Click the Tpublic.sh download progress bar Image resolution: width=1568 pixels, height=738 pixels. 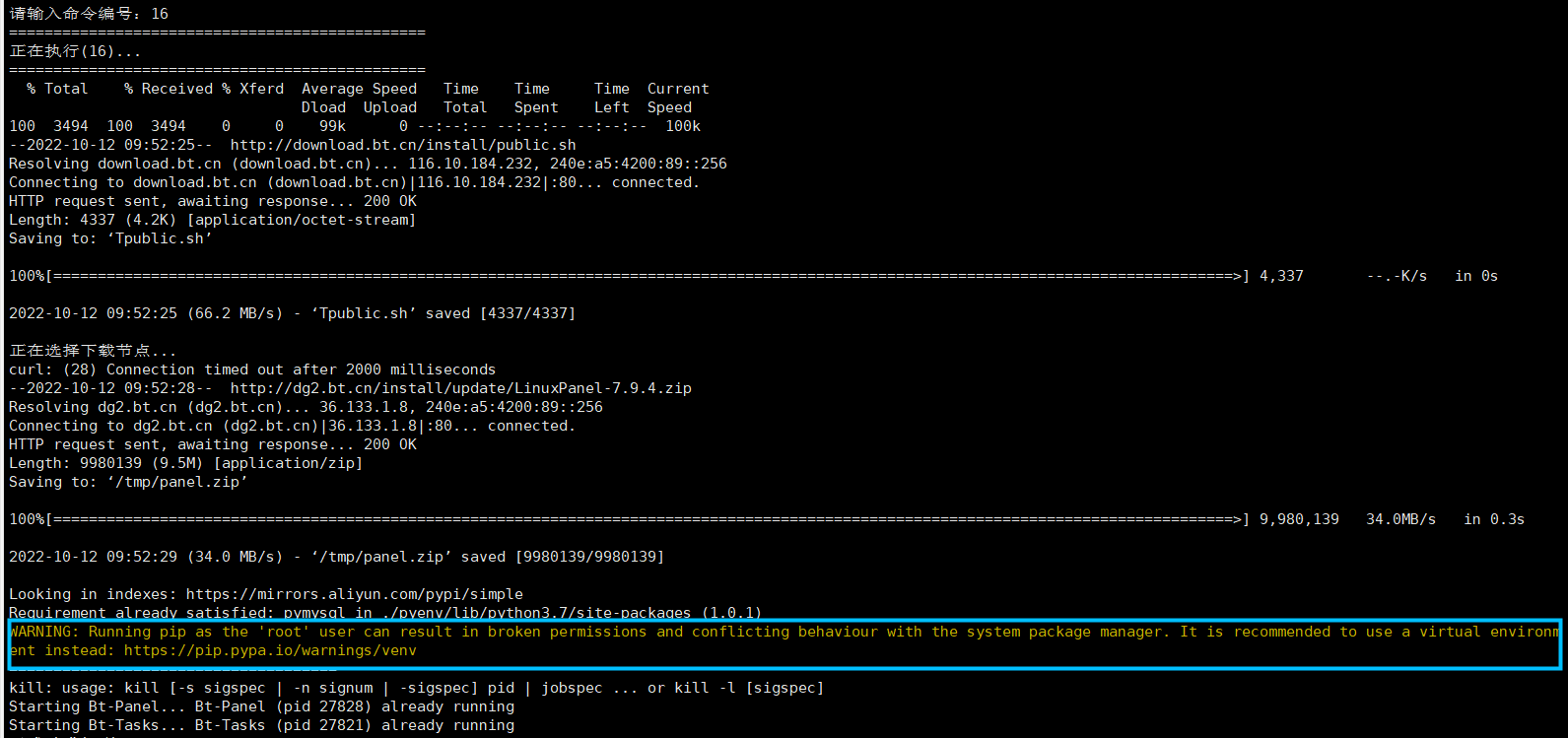click(629, 276)
